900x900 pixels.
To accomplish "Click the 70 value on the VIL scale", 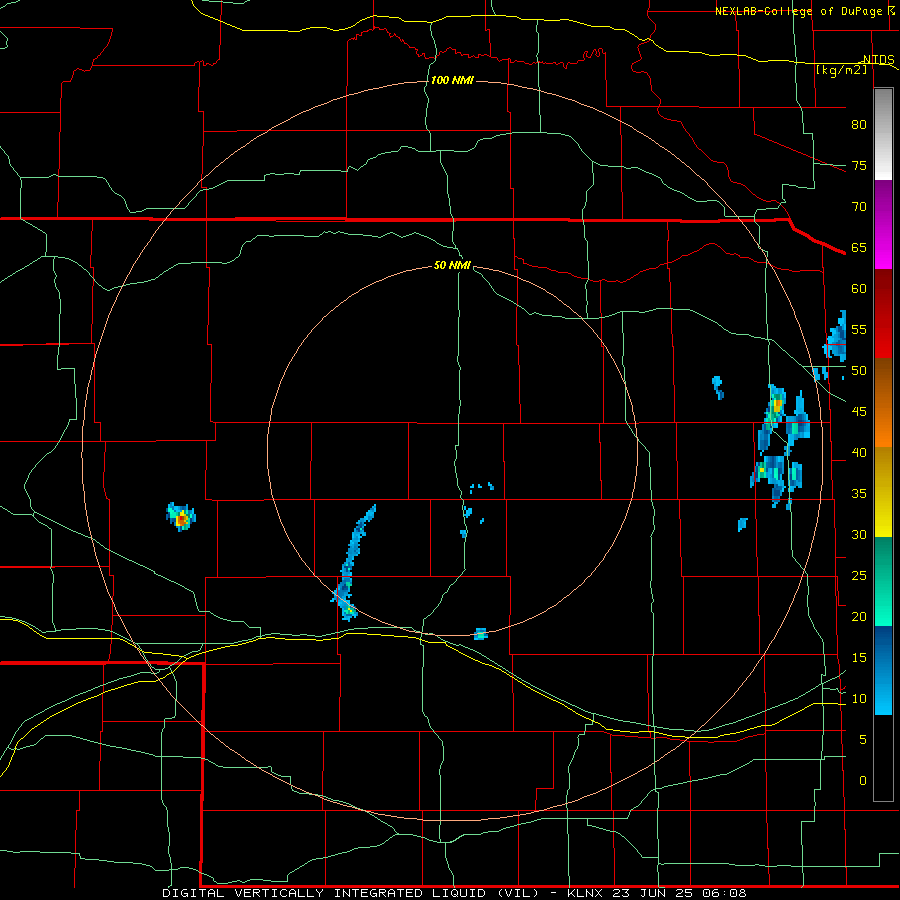I will point(859,207).
